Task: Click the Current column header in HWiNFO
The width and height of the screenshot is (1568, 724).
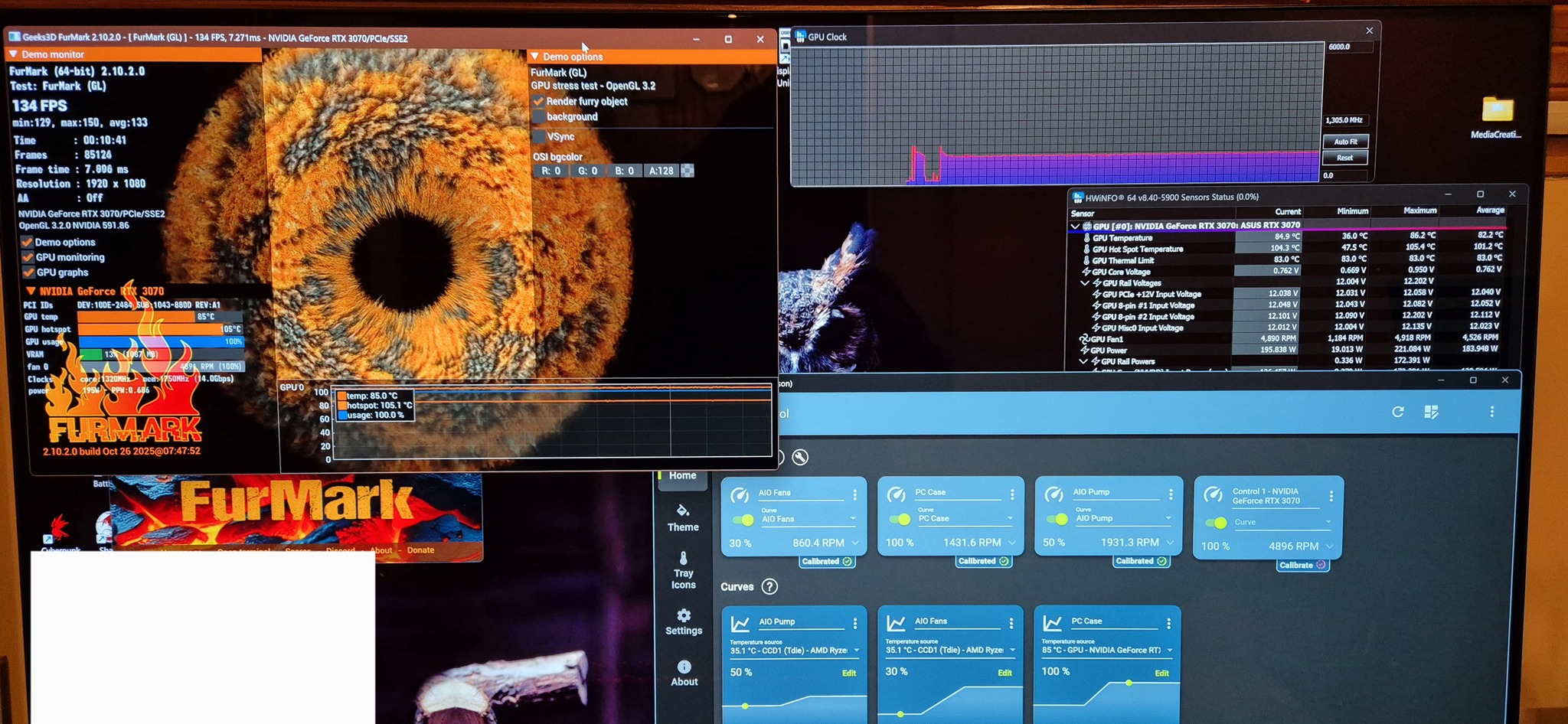Action: (x=1288, y=212)
